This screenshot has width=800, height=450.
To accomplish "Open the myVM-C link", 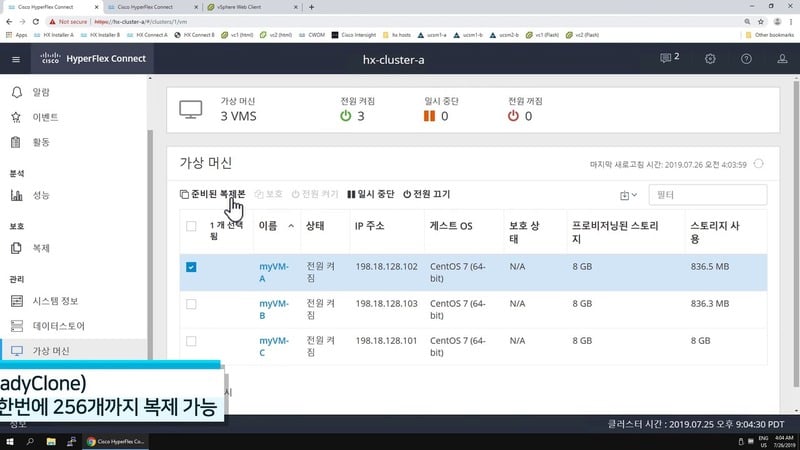I will (x=274, y=346).
